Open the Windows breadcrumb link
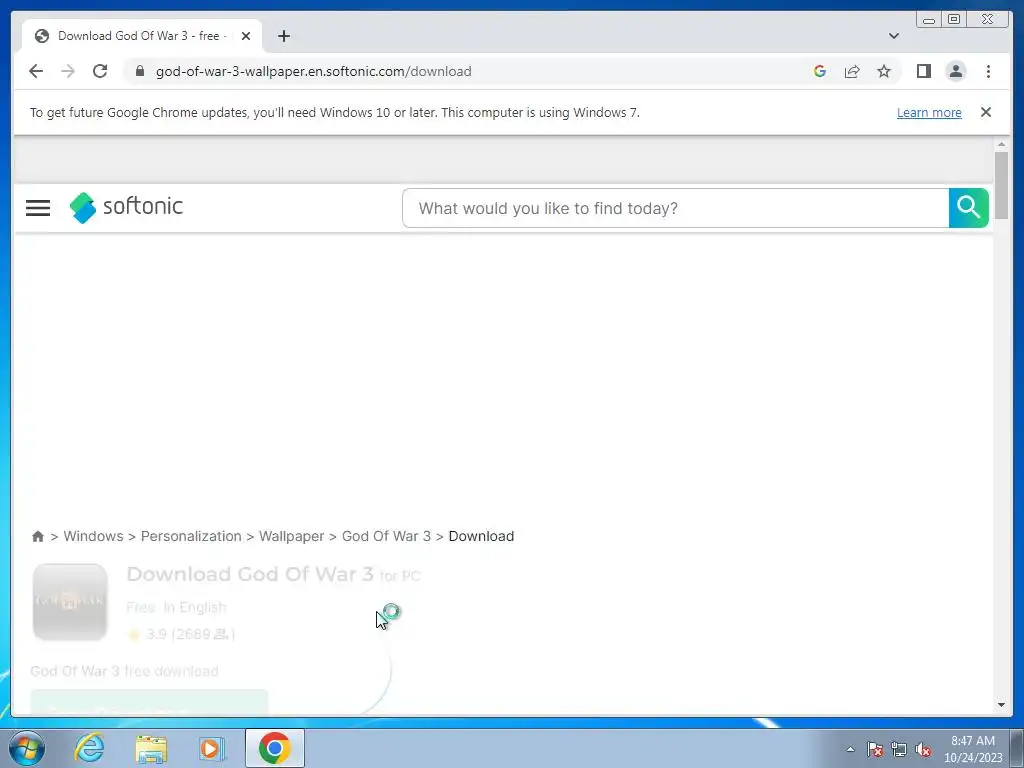Screen dimensions: 1024x768 [93, 536]
